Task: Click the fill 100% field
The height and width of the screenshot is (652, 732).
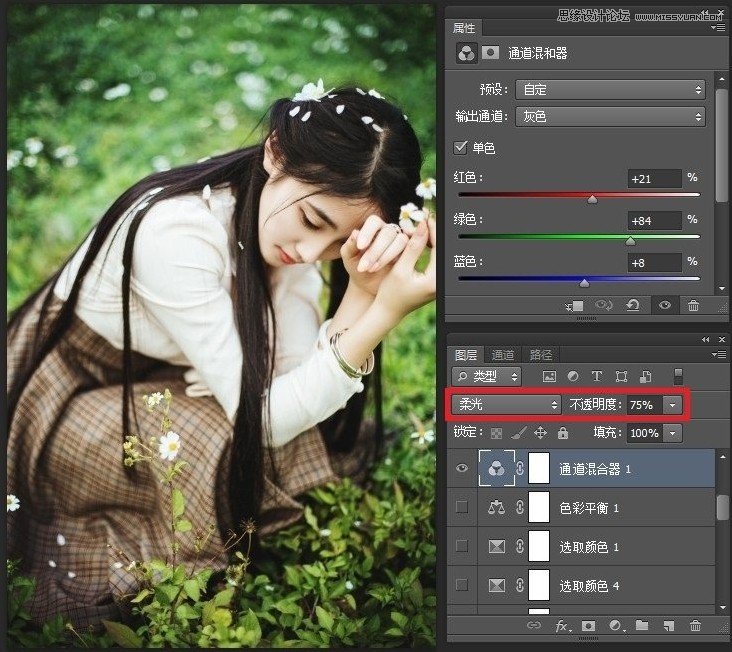Action: 645,433
